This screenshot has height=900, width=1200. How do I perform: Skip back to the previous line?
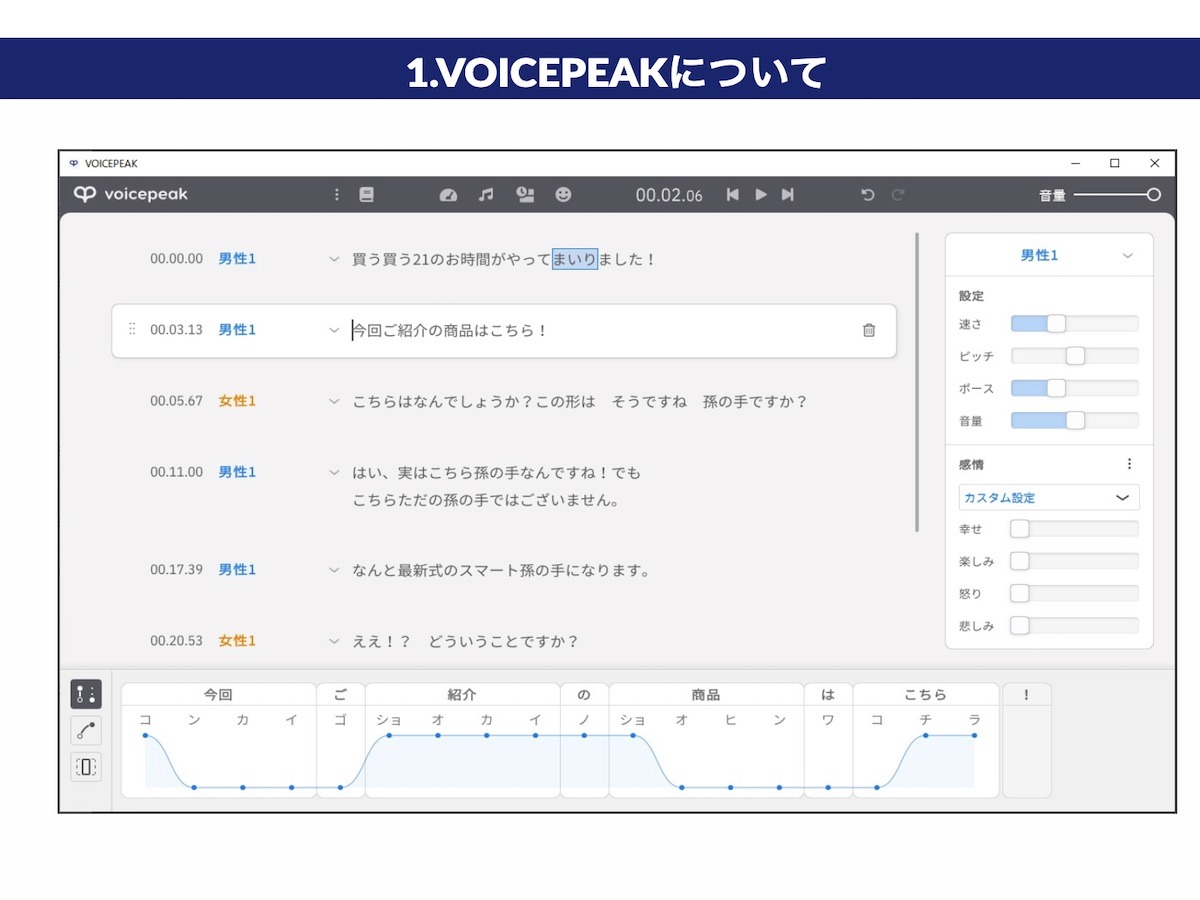click(732, 195)
